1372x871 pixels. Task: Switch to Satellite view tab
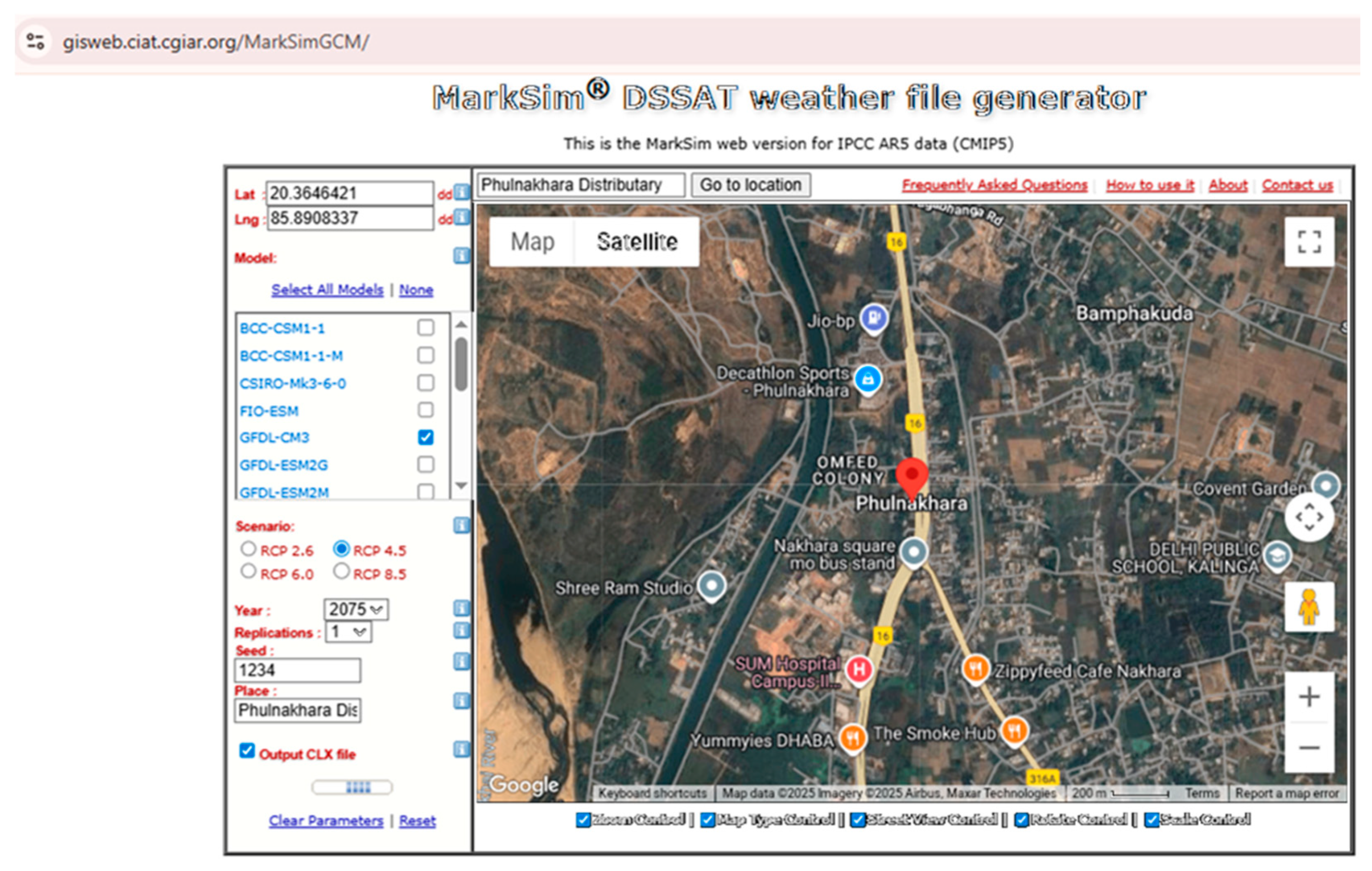[637, 241]
